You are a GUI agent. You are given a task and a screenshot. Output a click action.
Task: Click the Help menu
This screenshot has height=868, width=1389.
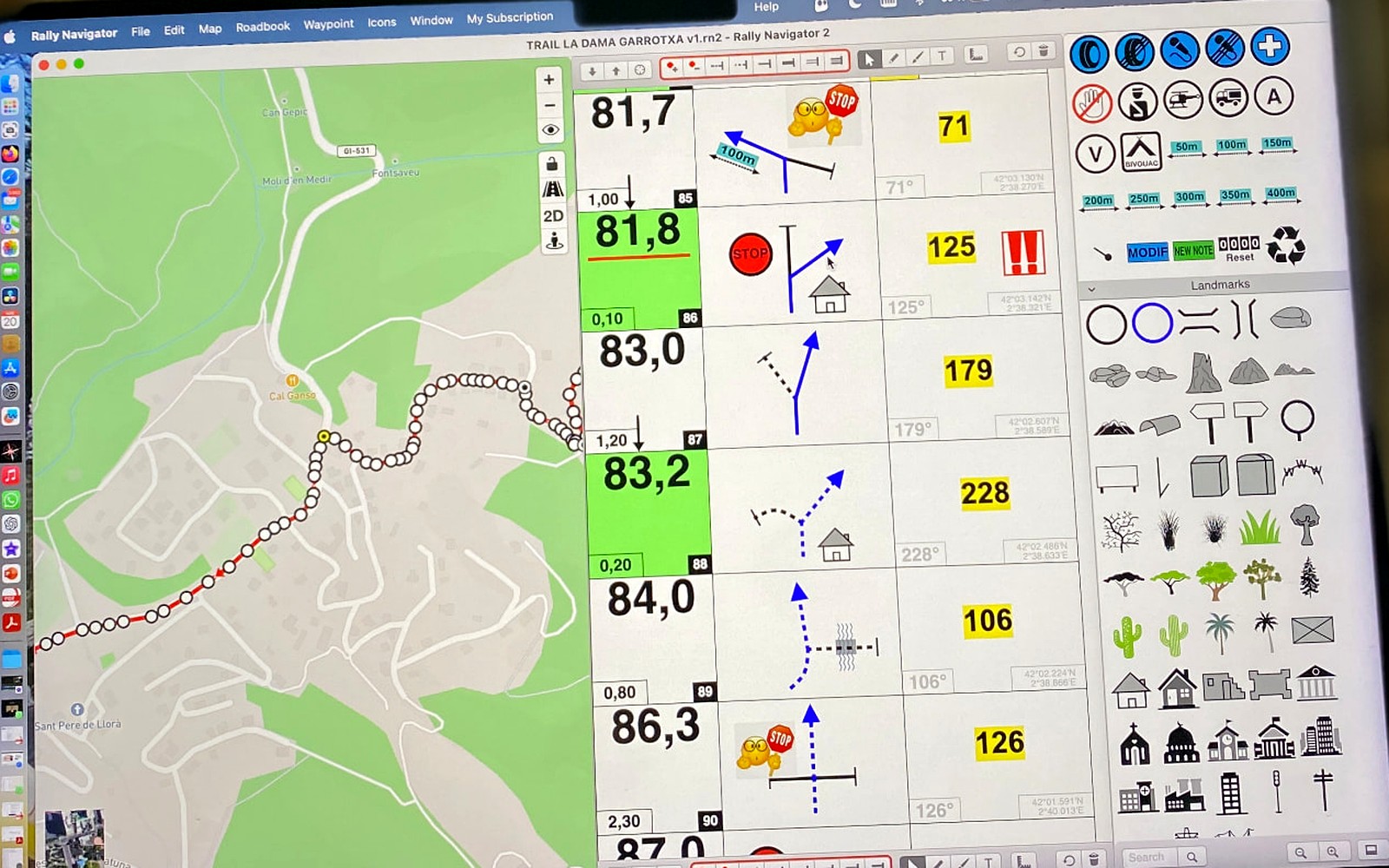[x=766, y=7]
